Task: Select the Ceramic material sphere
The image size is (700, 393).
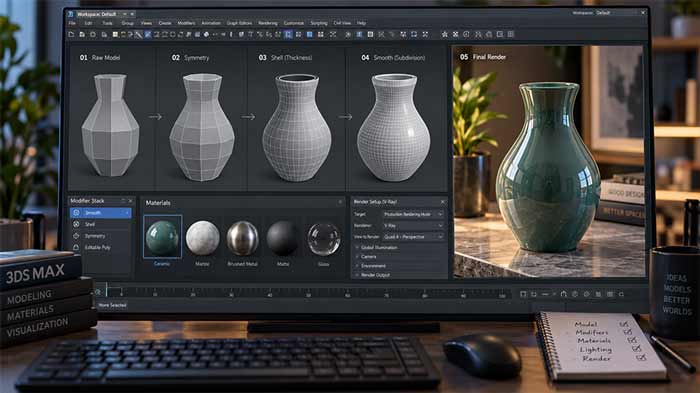Action: (x=162, y=238)
